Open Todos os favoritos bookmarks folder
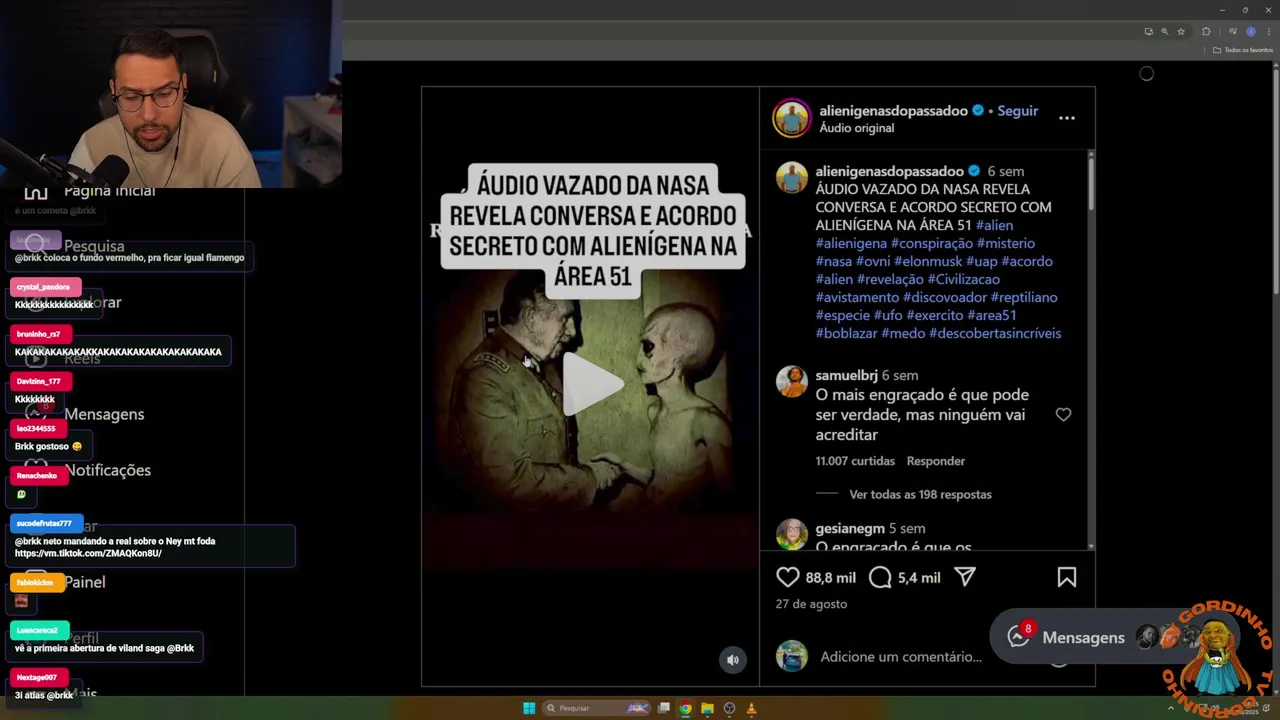 pos(1243,50)
